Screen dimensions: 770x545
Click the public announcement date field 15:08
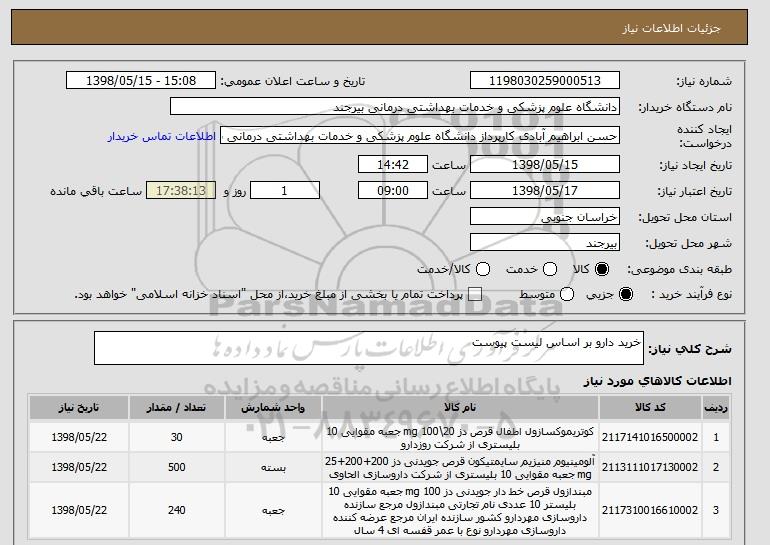pyautogui.click(x=141, y=81)
